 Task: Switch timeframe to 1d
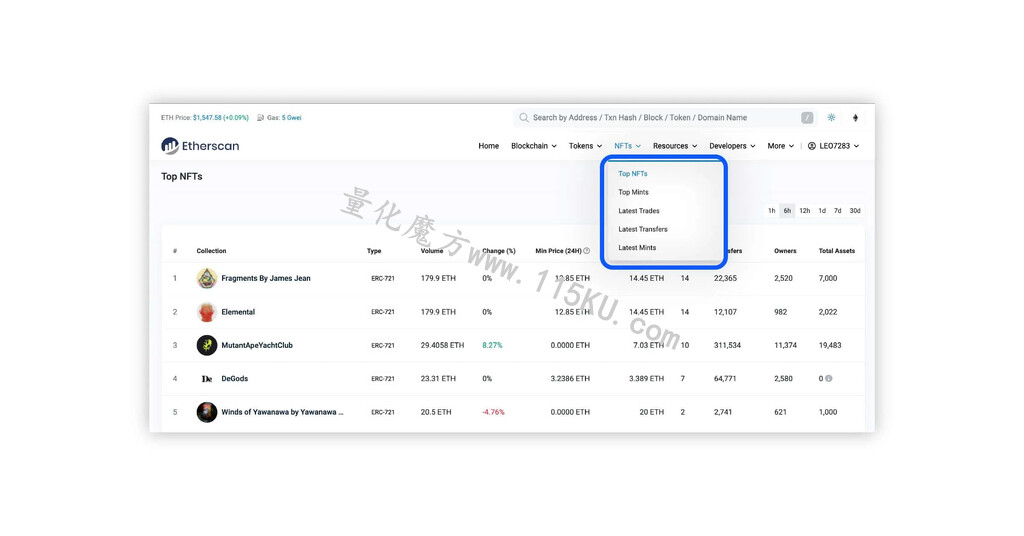tap(822, 211)
